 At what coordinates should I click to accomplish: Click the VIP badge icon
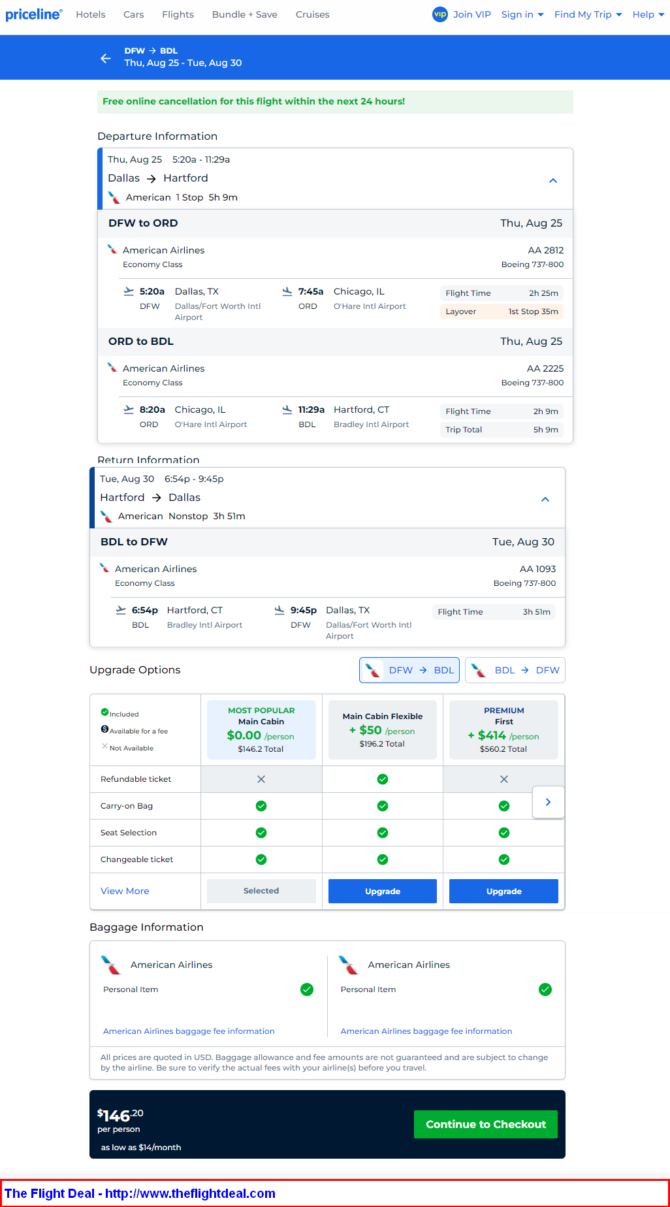click(439, 15)
